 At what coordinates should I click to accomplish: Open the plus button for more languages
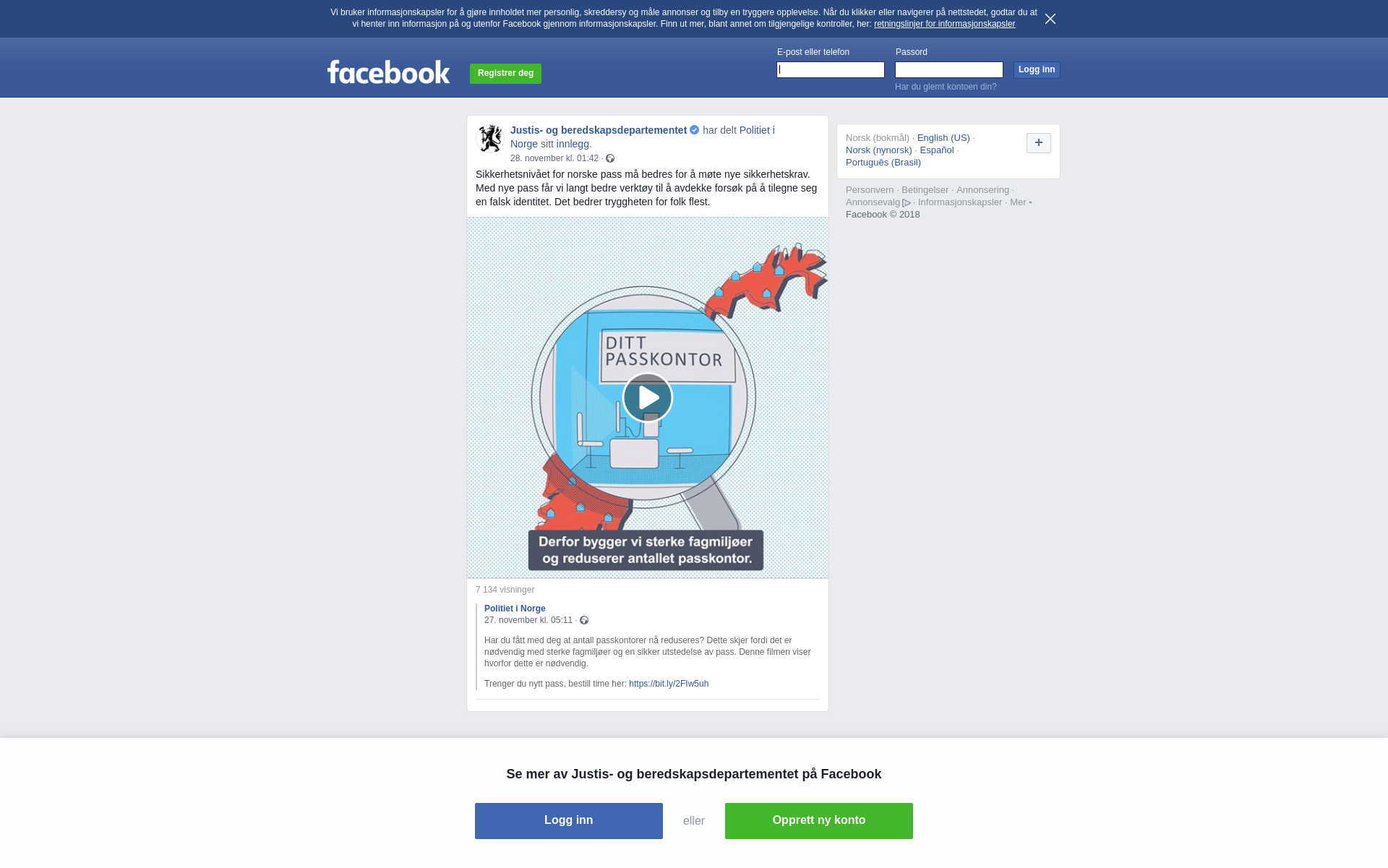(x=1039, y=143)
